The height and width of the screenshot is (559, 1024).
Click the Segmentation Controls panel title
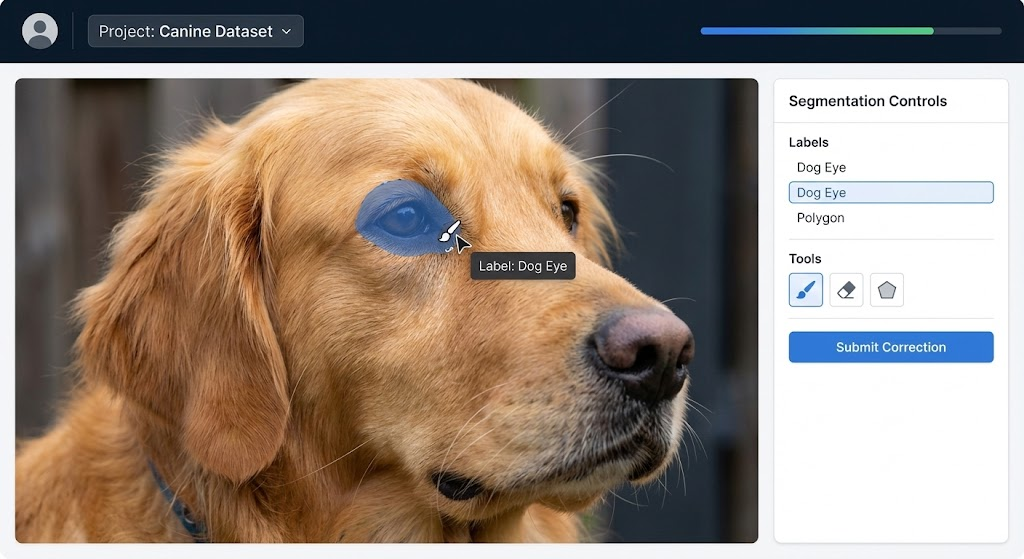(x=867, y=101)
